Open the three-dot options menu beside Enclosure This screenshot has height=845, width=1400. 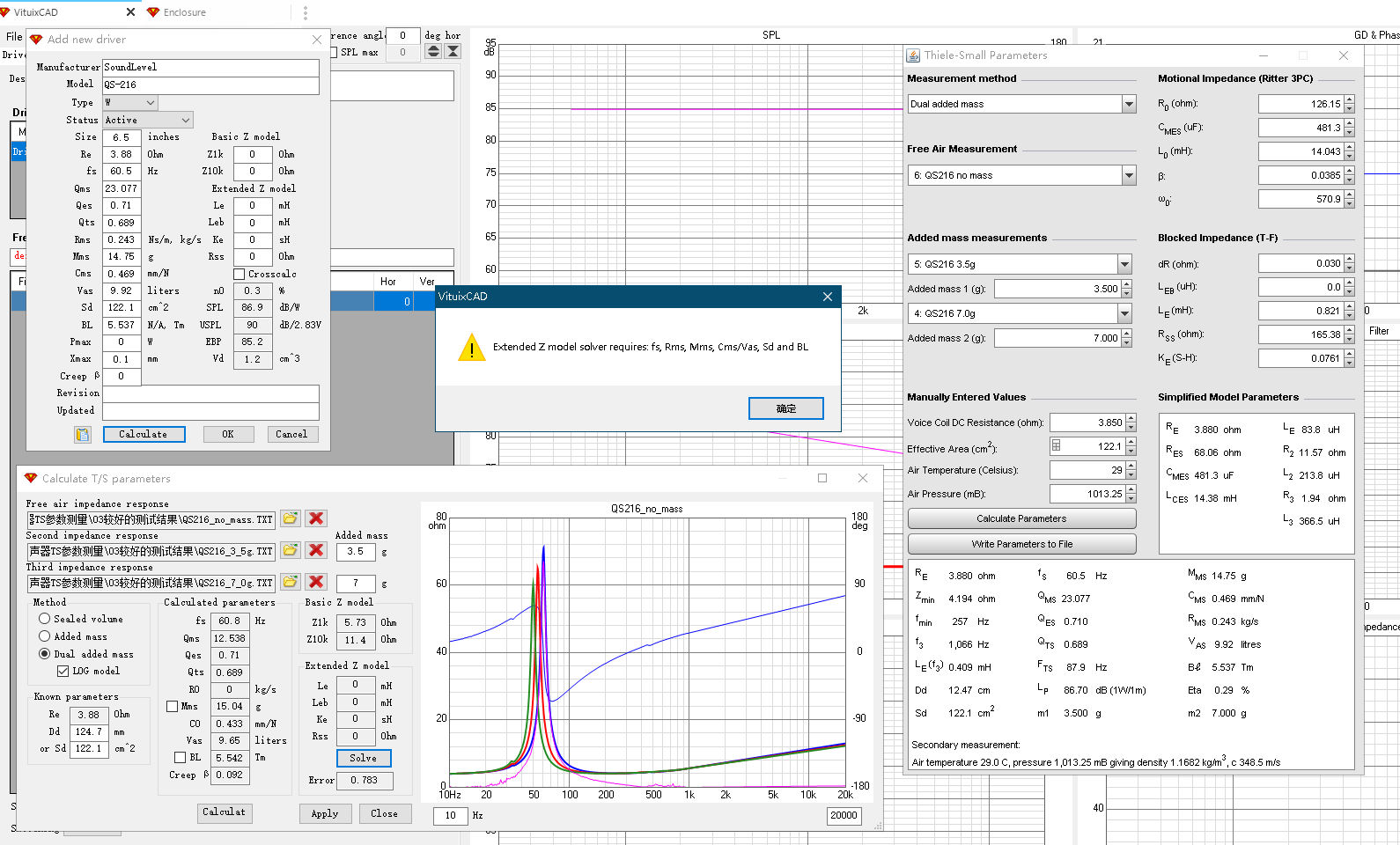tap(306, 12)
